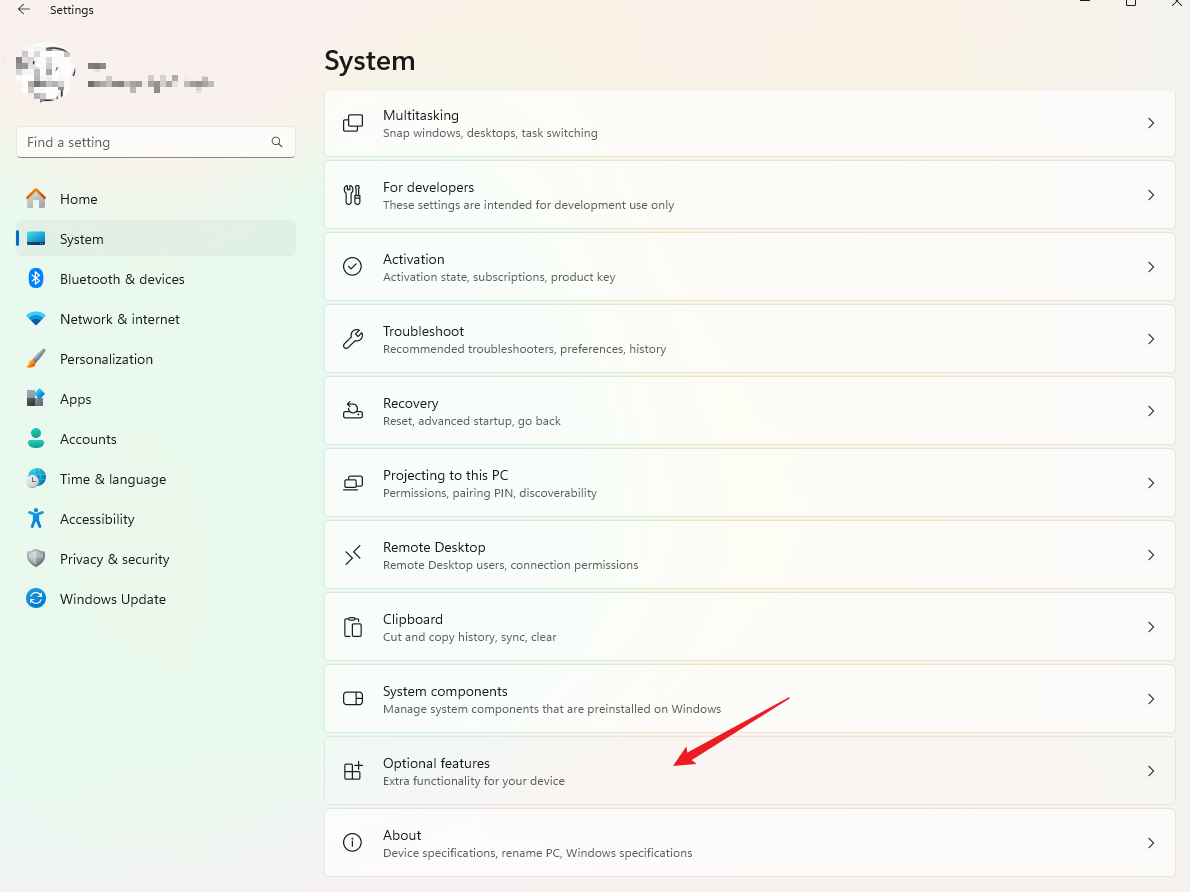Click the Recovery icon
The image size is (1190, 892).
tap(353, 411)
